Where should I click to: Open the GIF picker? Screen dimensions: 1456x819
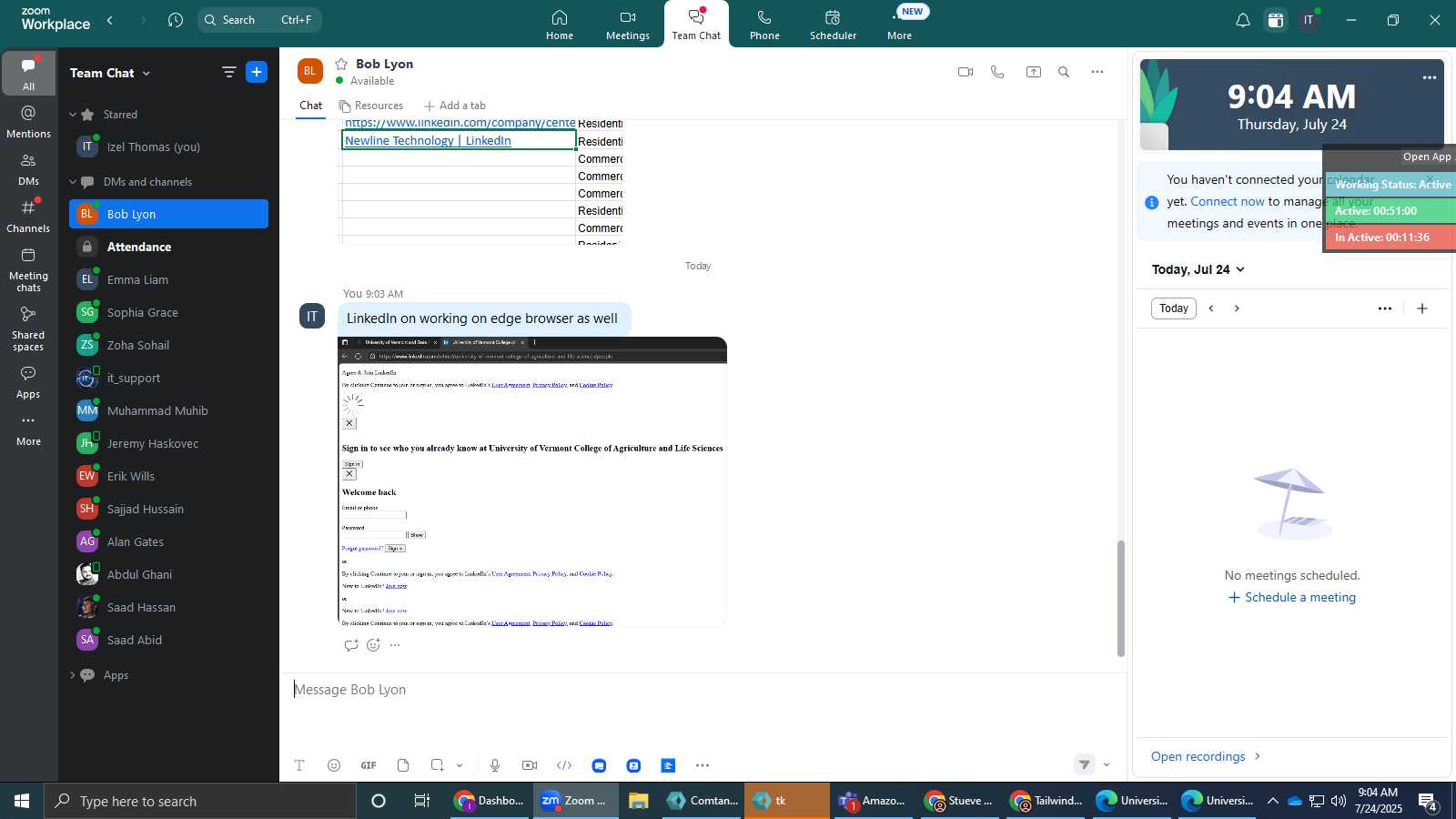[369, 765]
